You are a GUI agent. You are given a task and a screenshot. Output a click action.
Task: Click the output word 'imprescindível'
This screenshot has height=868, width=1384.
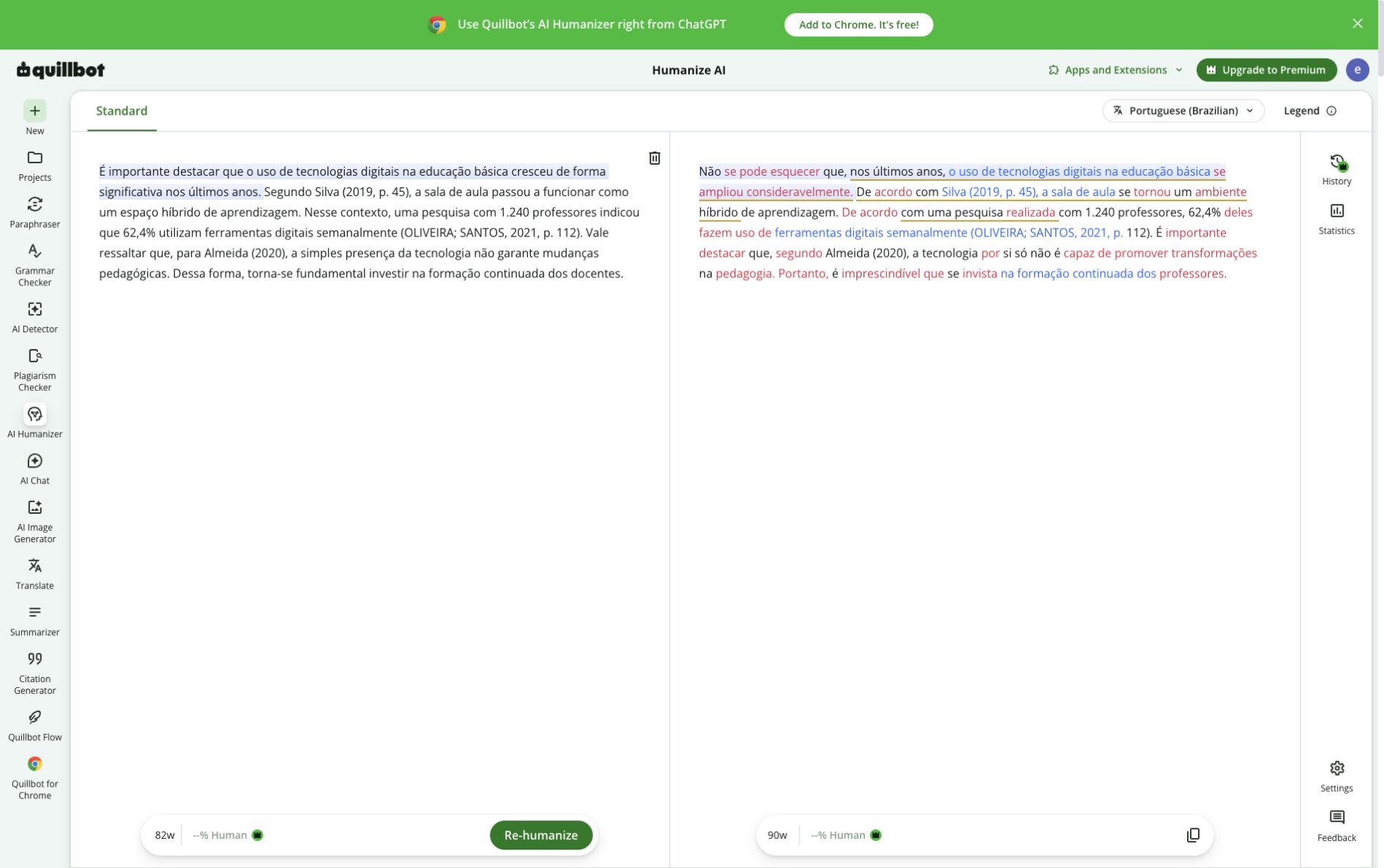click(880, 274)
